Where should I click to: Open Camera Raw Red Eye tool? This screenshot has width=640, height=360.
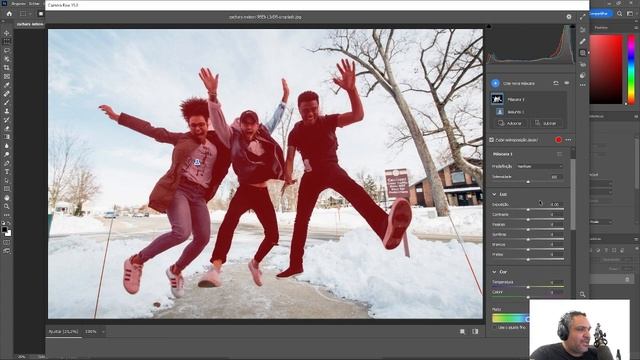582,64
